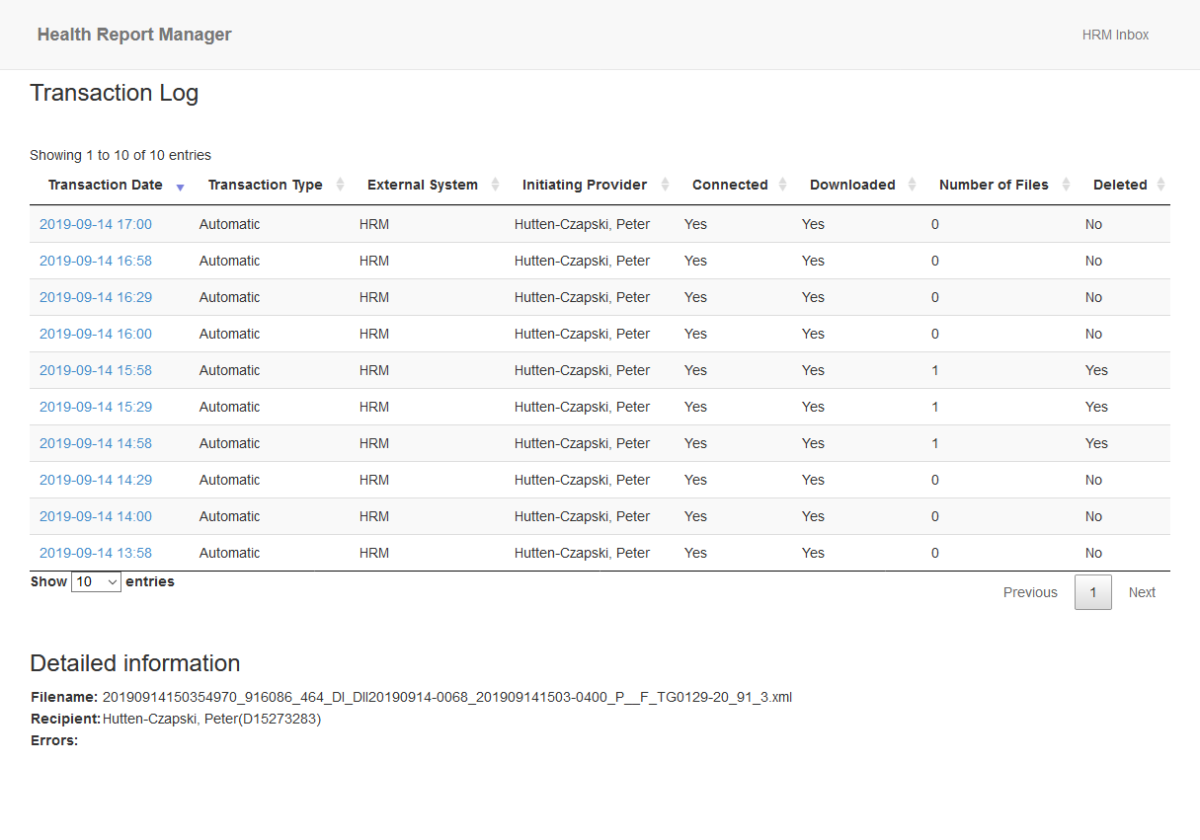1200x840 pixels.
Task: Click sort icon beside External System
Action: (495, 185)
